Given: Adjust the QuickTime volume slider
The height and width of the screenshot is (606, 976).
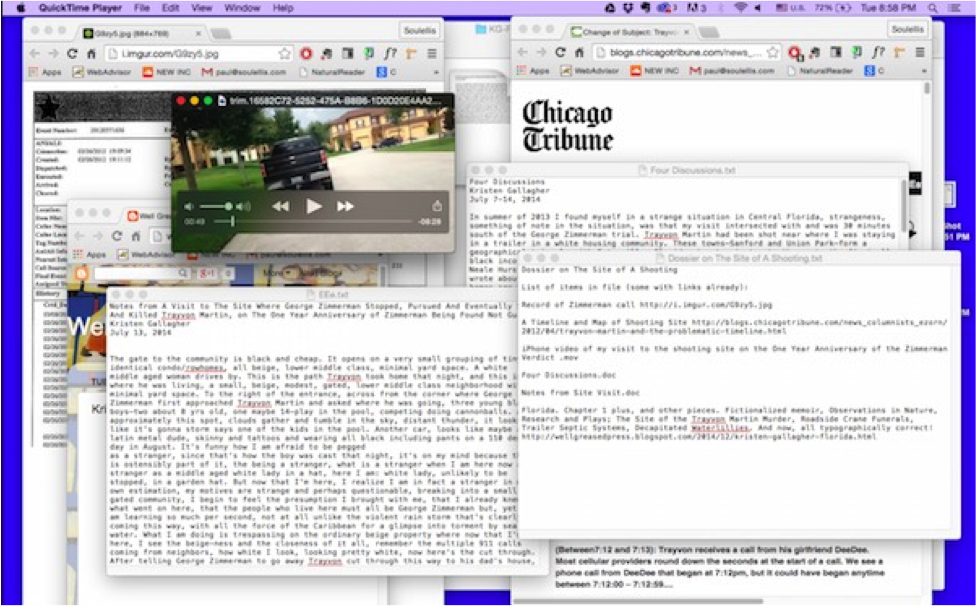Looking at the screenshot, I should [215, 207].
